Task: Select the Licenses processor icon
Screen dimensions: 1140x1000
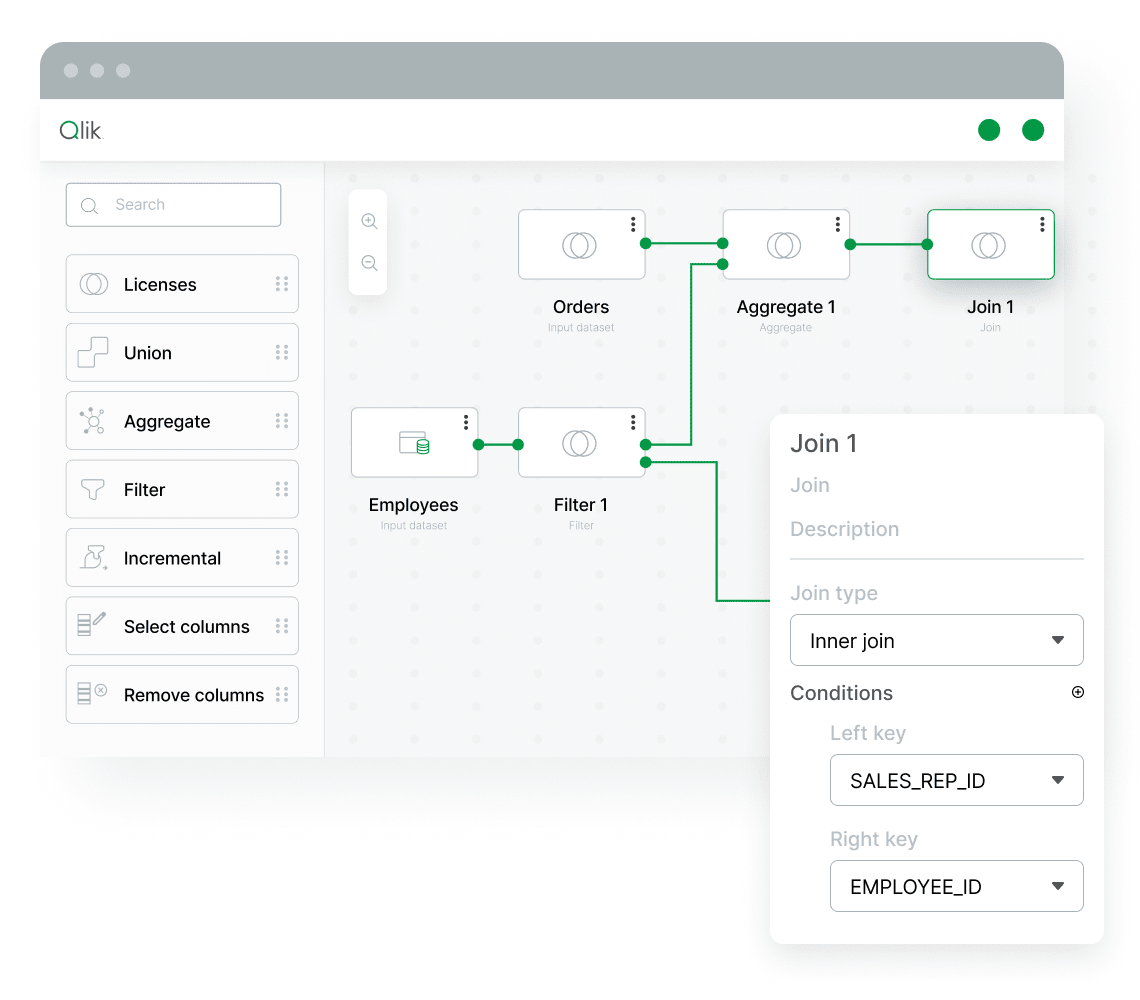Action: 94,284
